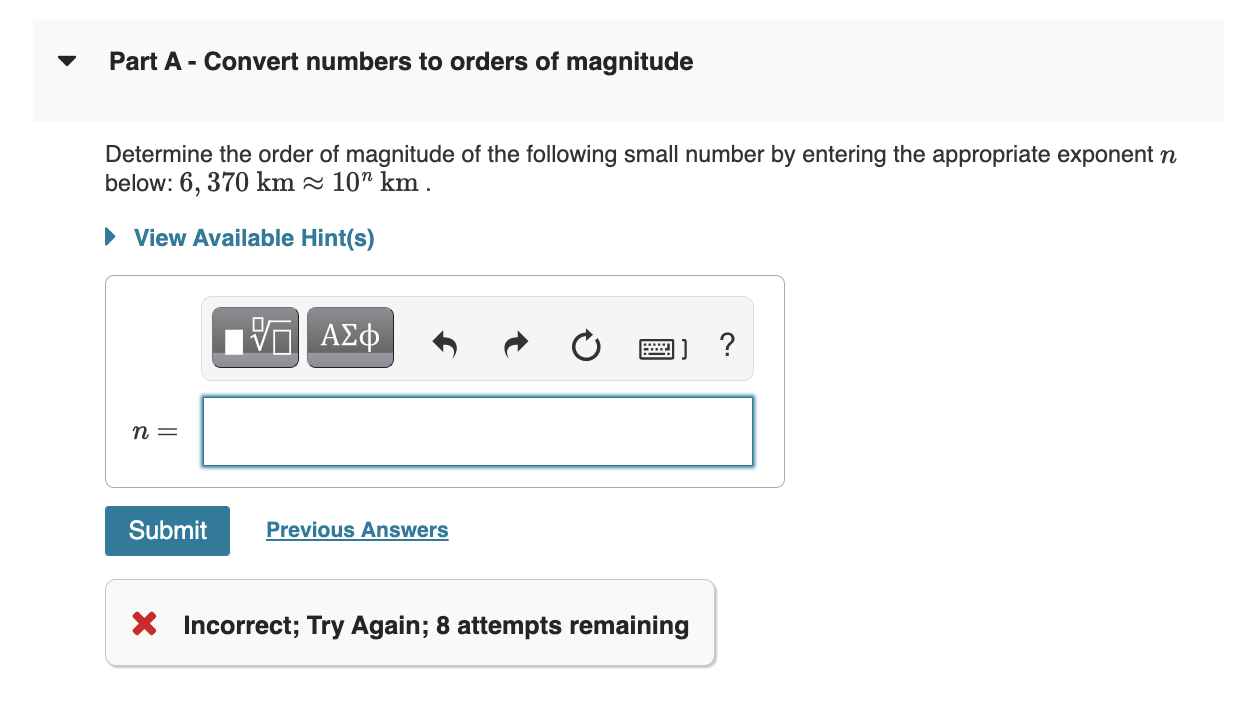This screenshot has width=1254, height=704.
Task: Click the question mark help icon
Action: click(x=726, y=346)
